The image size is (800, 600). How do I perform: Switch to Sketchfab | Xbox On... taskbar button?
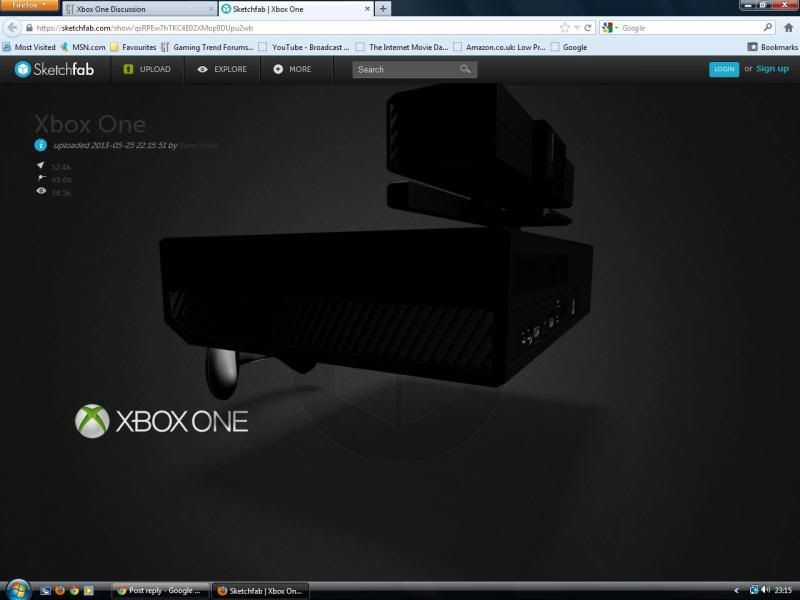[260, 590]
